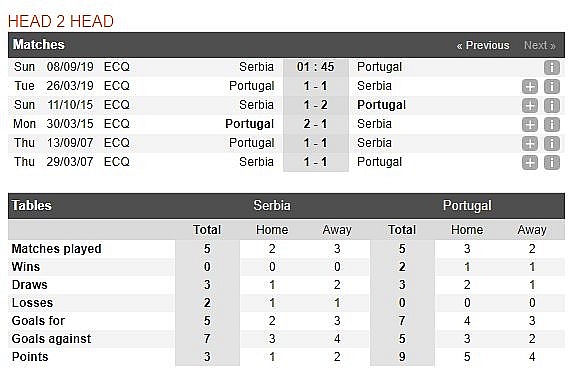Image resolution: width=581 pixels, height=378 pixels.
Task: Open the 2 - 1 score on 30/03/15
Action: coord(316,124)
